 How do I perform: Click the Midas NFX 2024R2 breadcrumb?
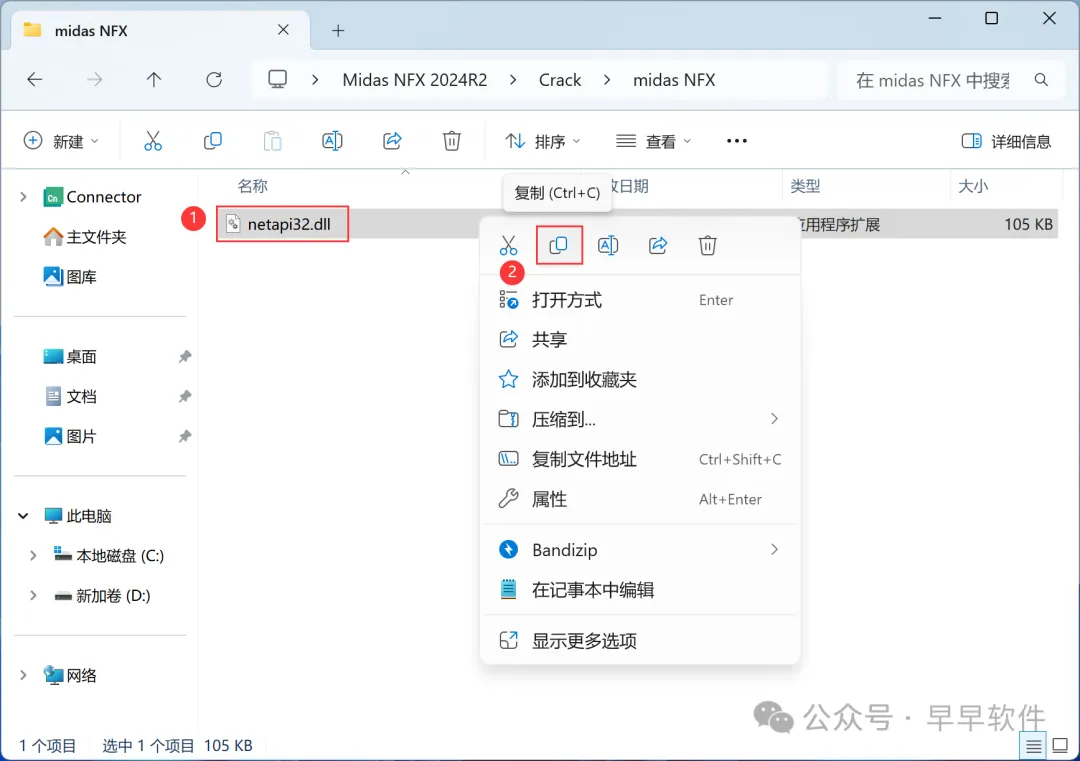(x=415, y=80)
